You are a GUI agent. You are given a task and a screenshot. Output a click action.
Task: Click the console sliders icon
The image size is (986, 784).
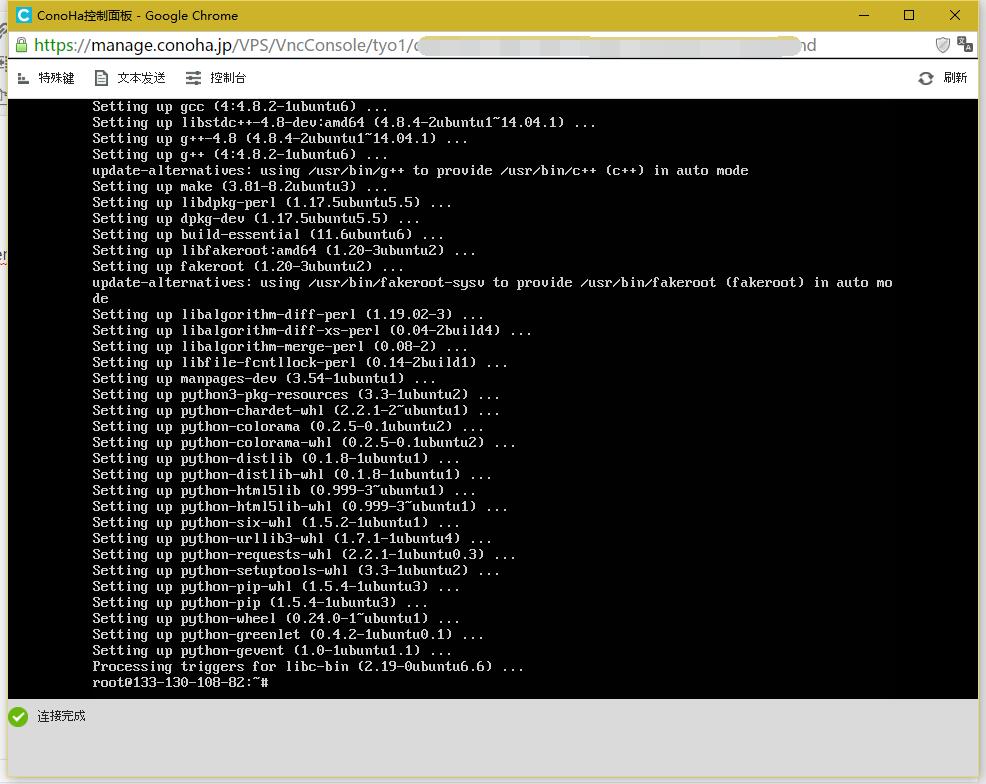tap(193, 78)
